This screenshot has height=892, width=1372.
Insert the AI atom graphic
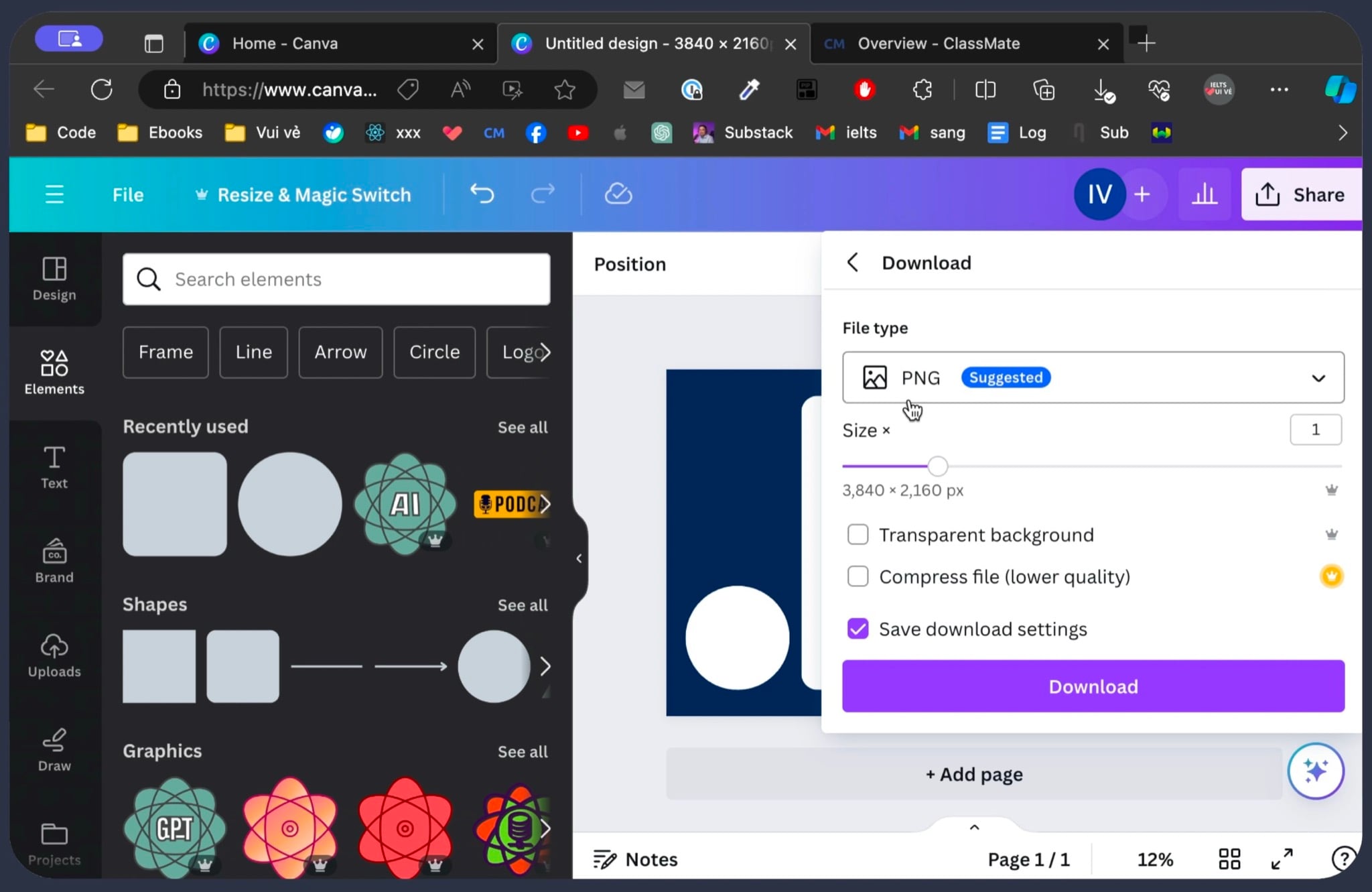(x=405, y=504)
